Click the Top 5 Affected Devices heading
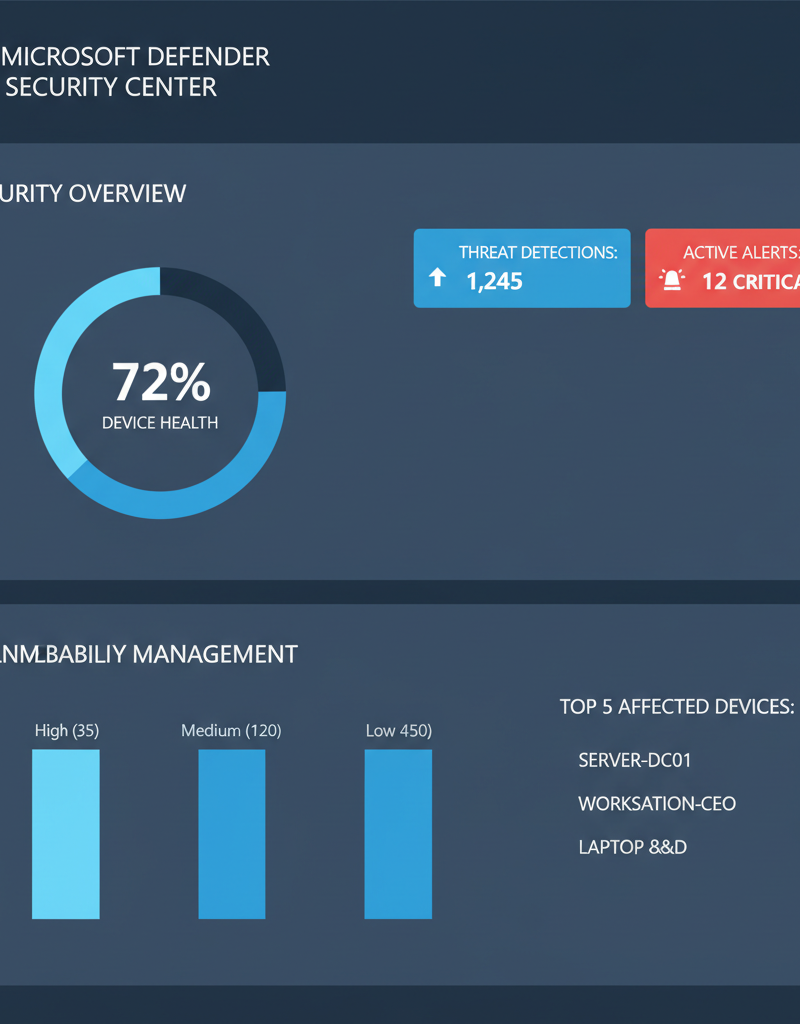The height and width of the screenshot is (1024, 800). (x=677, y=707)
